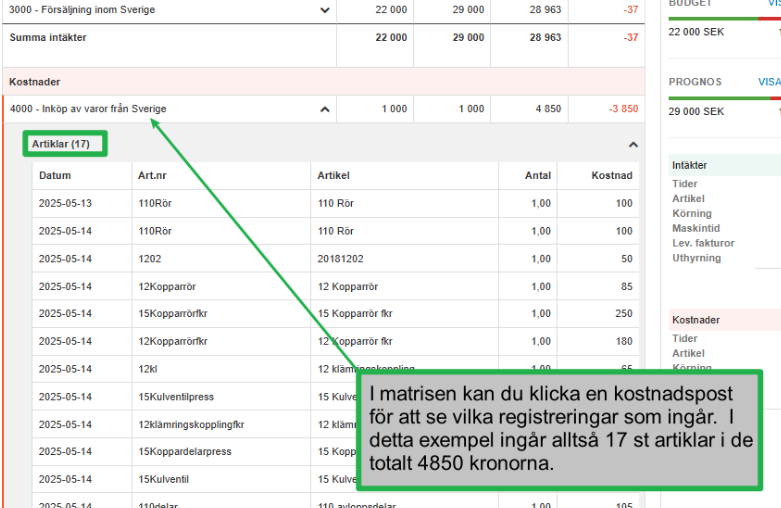Click the 12Kopparrörfkr article number
Viewport: 781px width, 508px height.
(x=173, y=341)
